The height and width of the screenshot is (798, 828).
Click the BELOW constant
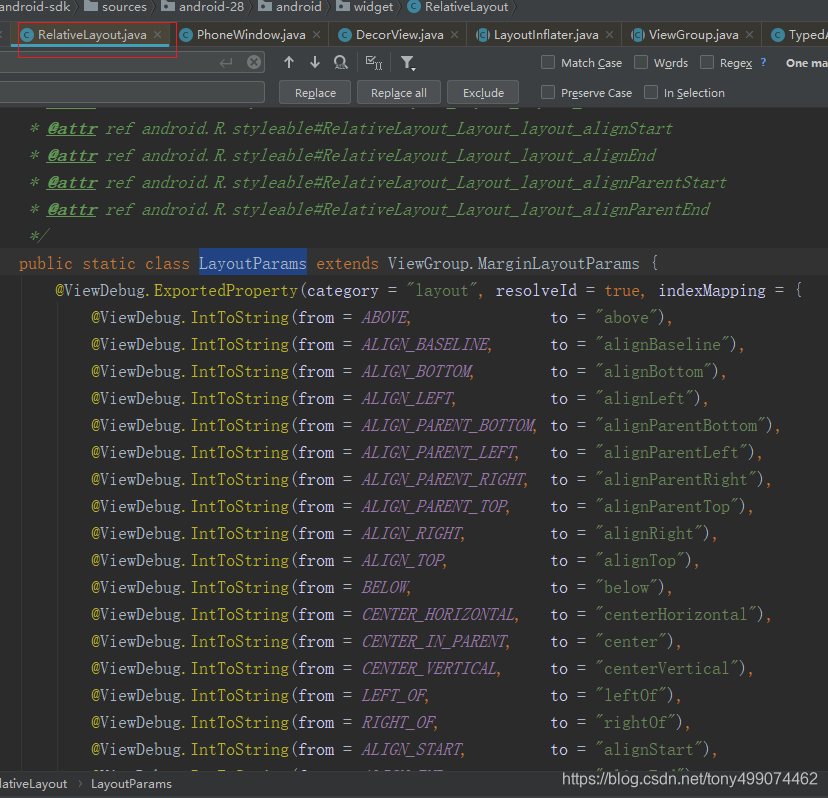[x=385, y=587]
